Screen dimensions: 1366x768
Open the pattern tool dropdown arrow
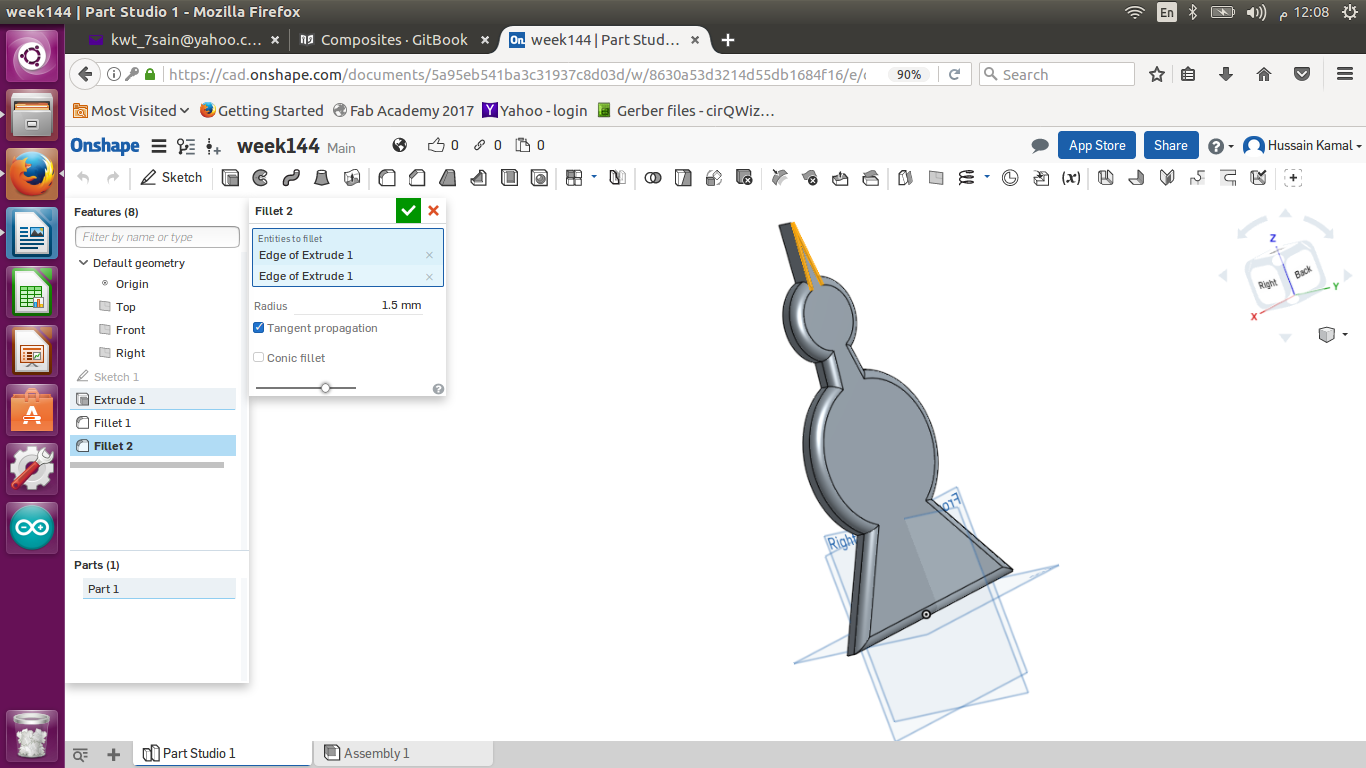click(x=594, y=177)
